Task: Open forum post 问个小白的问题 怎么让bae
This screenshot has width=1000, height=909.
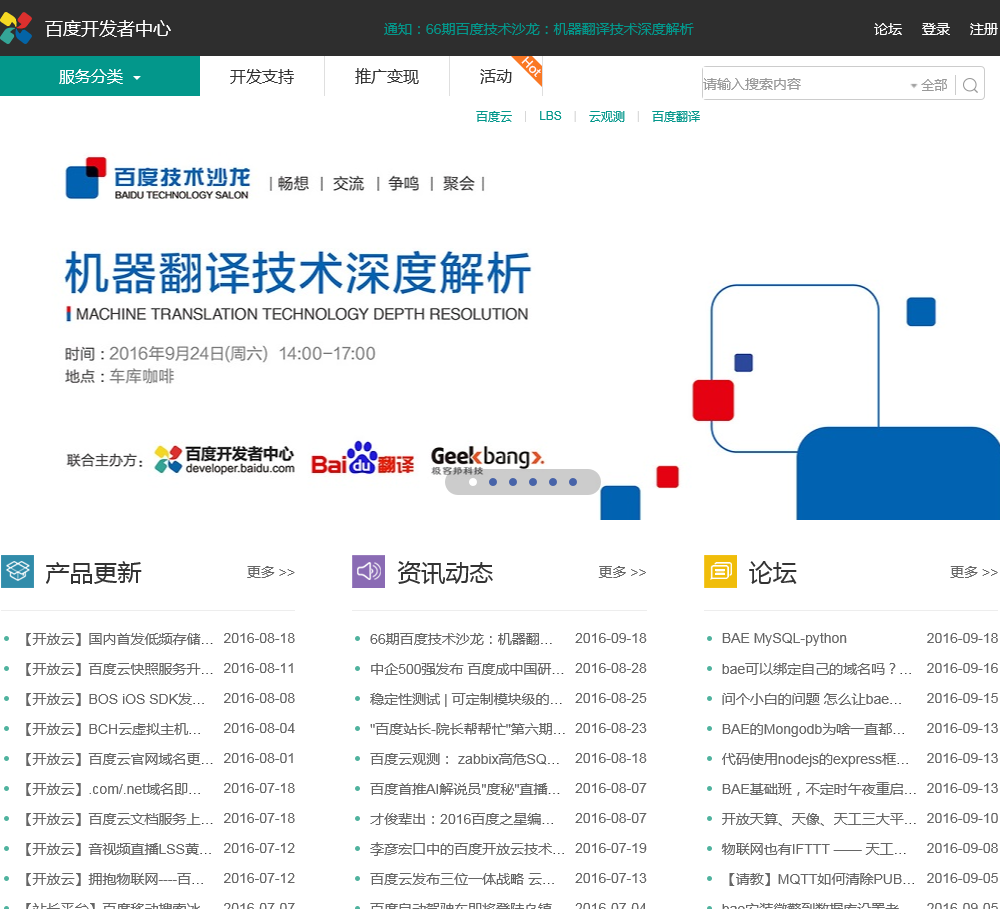Action: pos(812,698)
